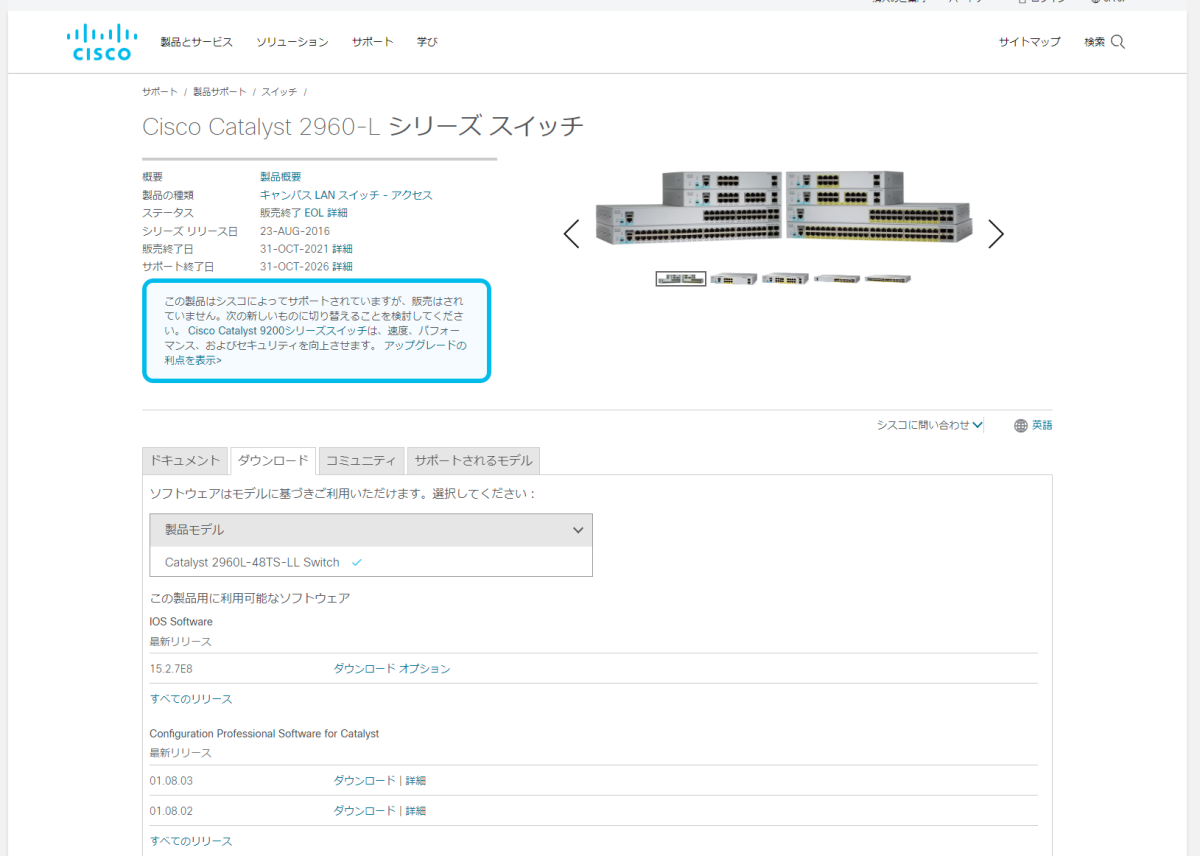
Task: Click the 製品サポート breadcrumb link
Action: click(219, 92)
